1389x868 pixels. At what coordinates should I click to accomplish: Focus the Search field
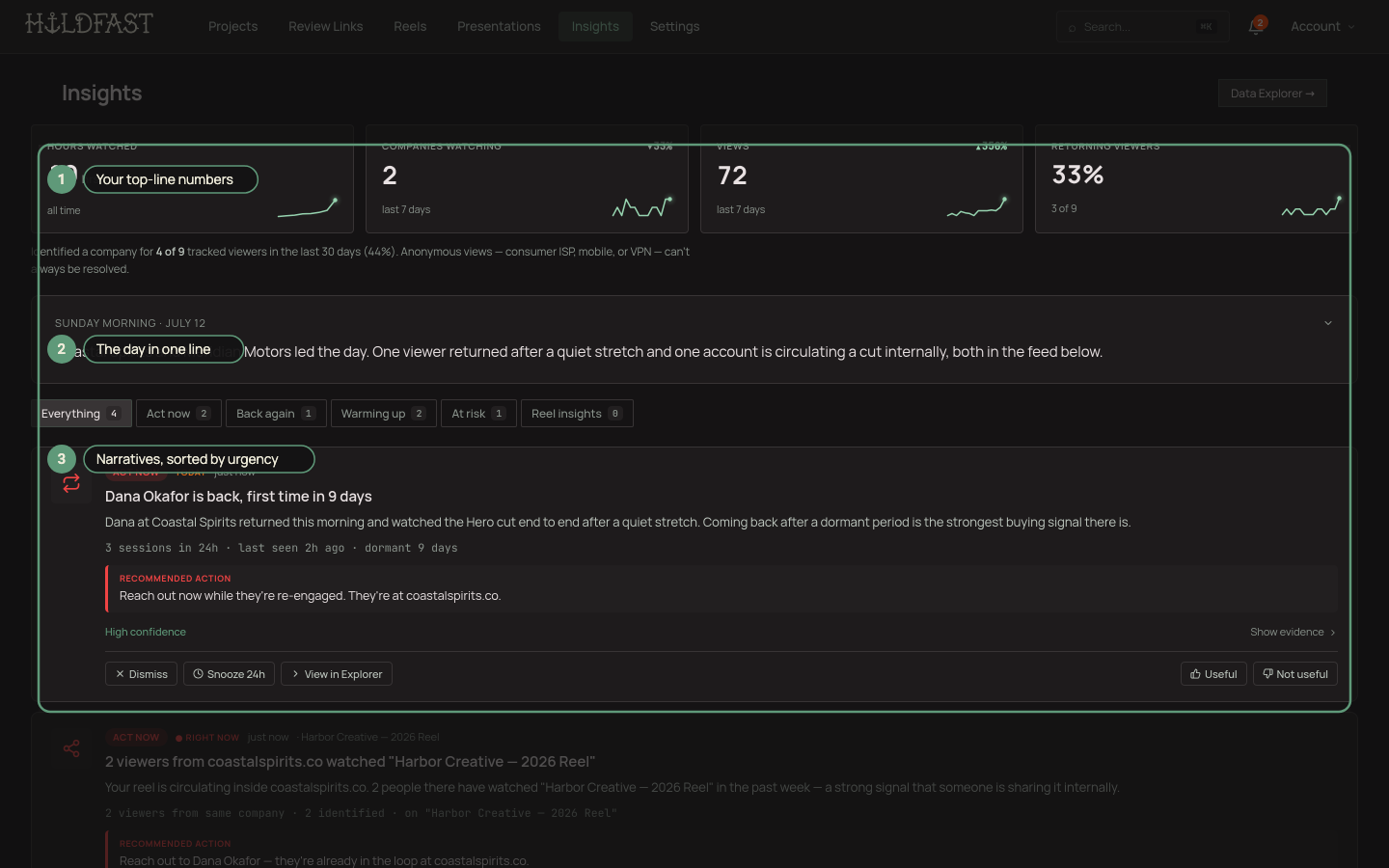1142,26
